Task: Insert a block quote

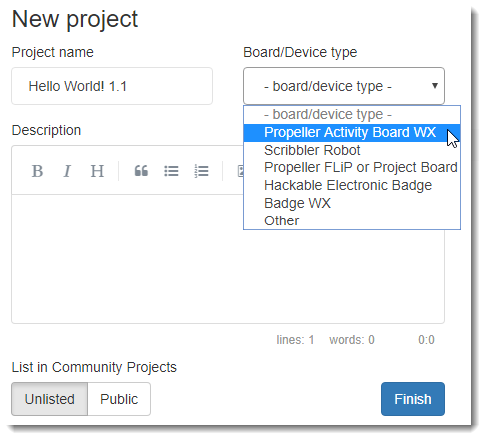Action: click(141, 171)
